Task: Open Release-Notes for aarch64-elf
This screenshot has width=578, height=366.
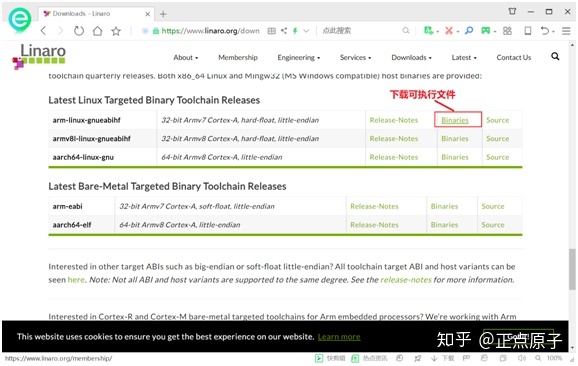Action: tap(374, 225)
